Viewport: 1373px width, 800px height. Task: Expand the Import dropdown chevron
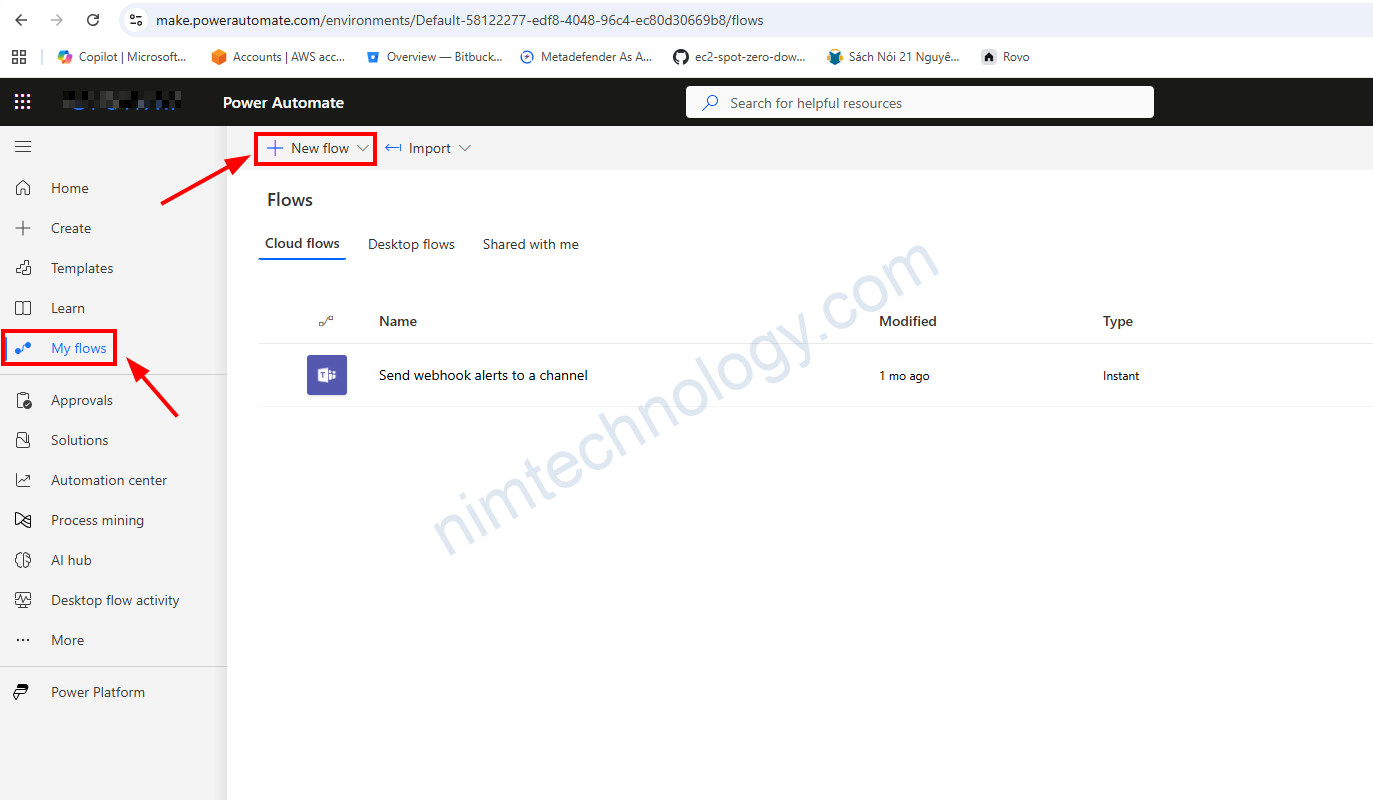click(464, 148)
